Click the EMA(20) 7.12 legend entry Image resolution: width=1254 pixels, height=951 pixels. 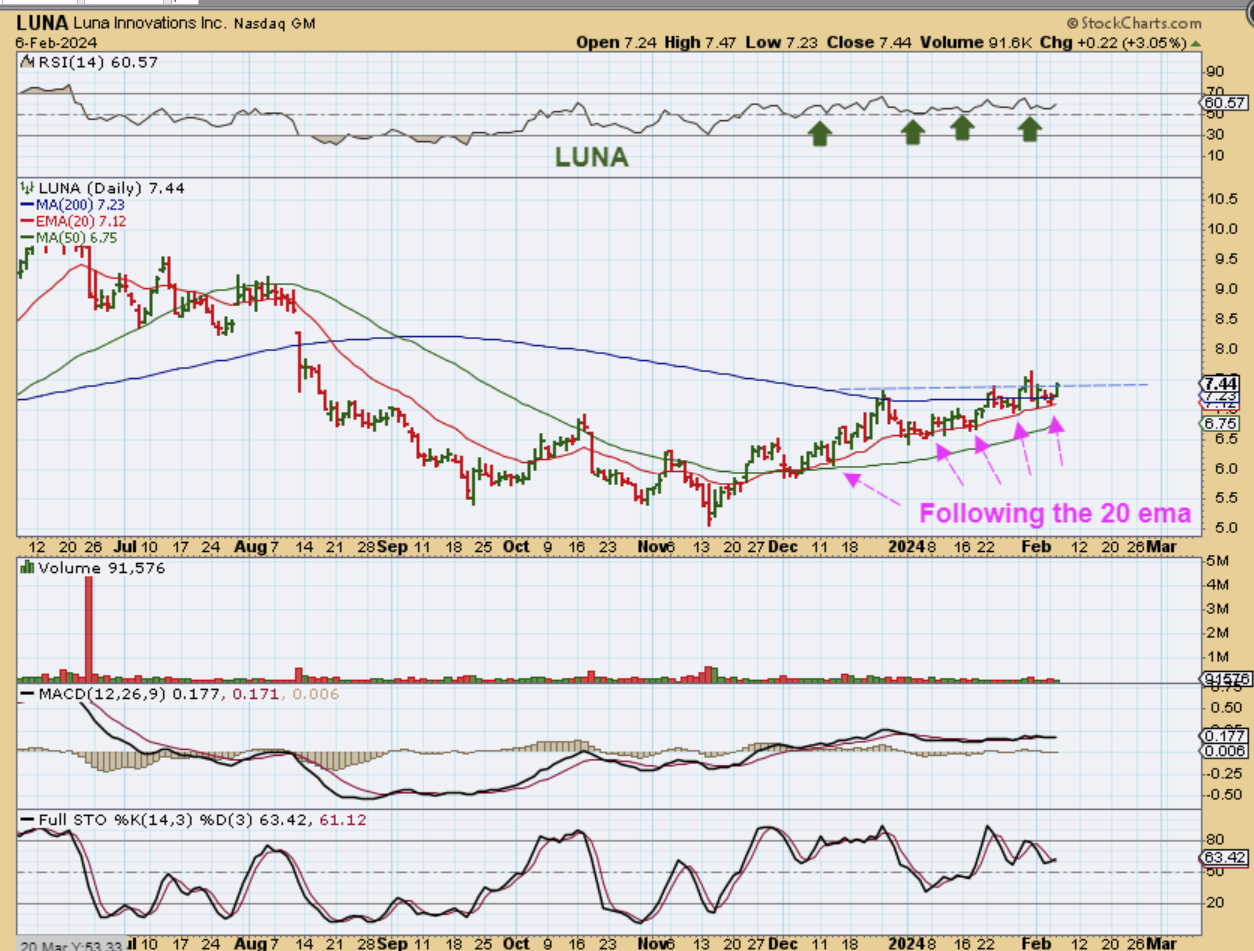pyautogui.click(x=73, y=220)
